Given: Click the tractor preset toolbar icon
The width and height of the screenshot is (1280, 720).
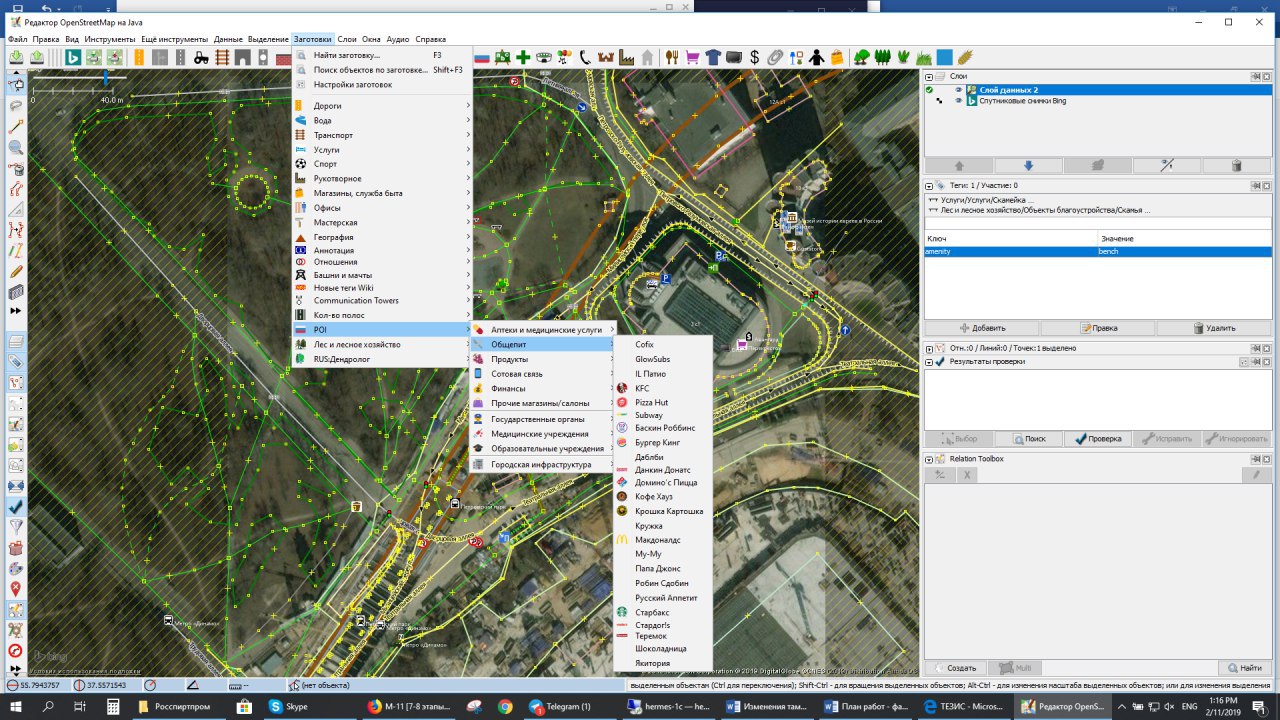Looking at the screenshot, I should point(201,57).
